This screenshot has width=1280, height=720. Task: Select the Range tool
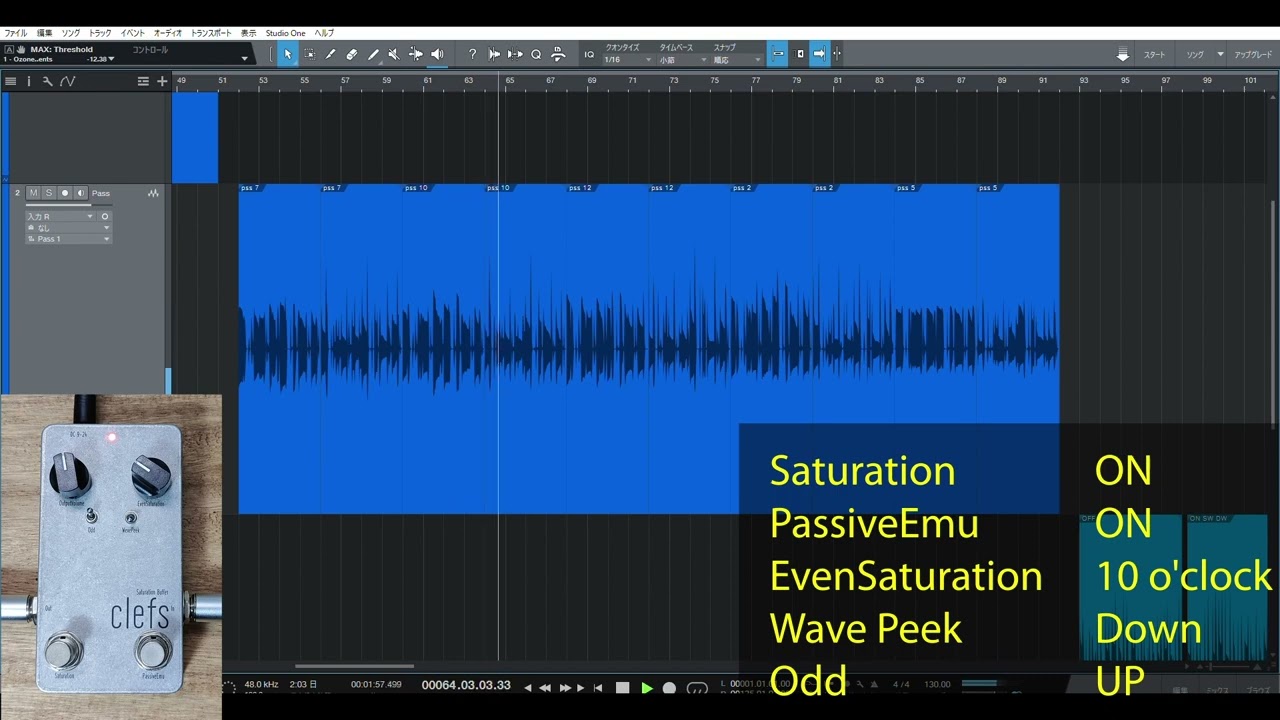coord(310,54)
